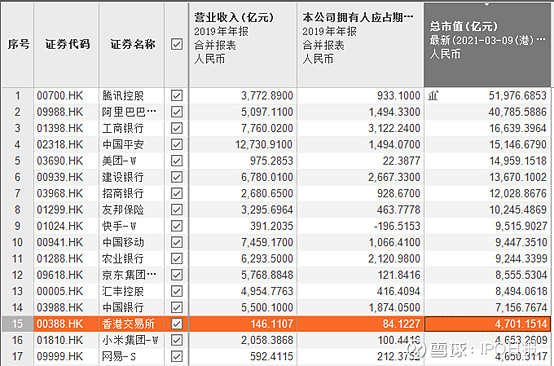Click the name 友邦保险
Image resolution: width=554 pixels, height=366 pixels.
tap(123, 210)
